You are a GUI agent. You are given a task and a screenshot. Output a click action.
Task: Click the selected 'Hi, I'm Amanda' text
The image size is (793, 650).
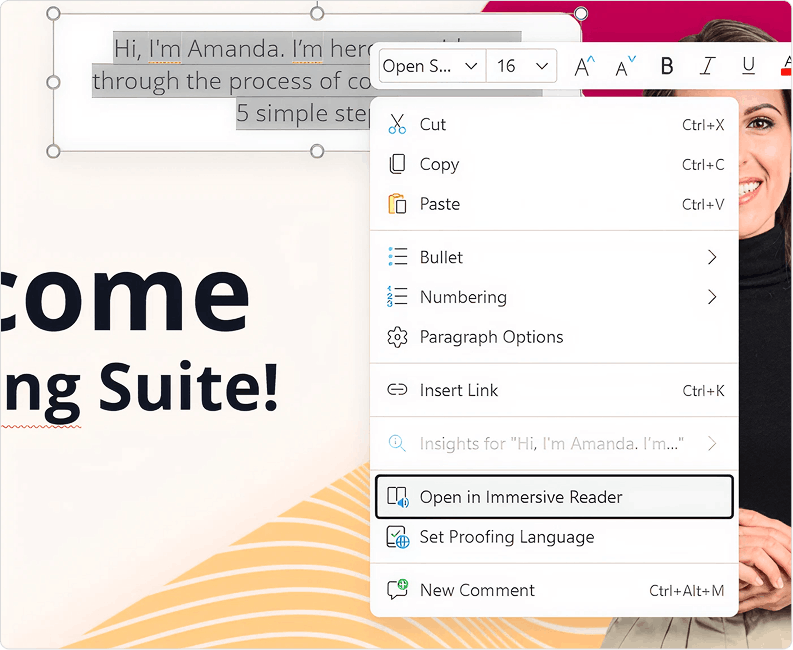196,49
